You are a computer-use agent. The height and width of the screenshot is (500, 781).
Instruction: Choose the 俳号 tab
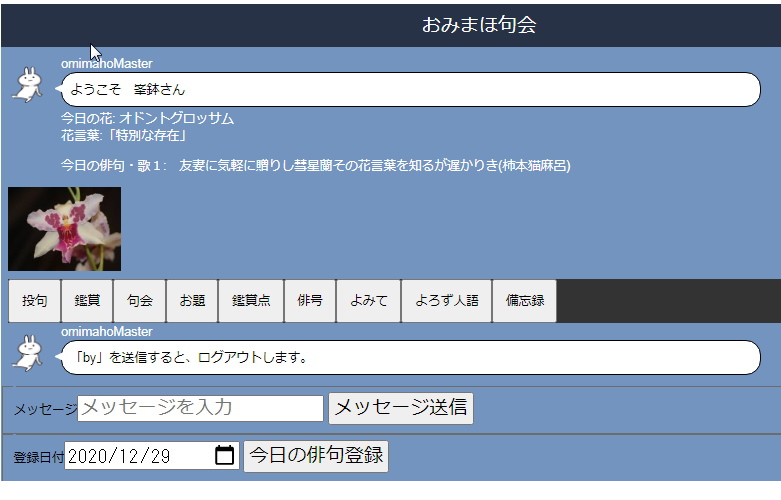[310, 301]
